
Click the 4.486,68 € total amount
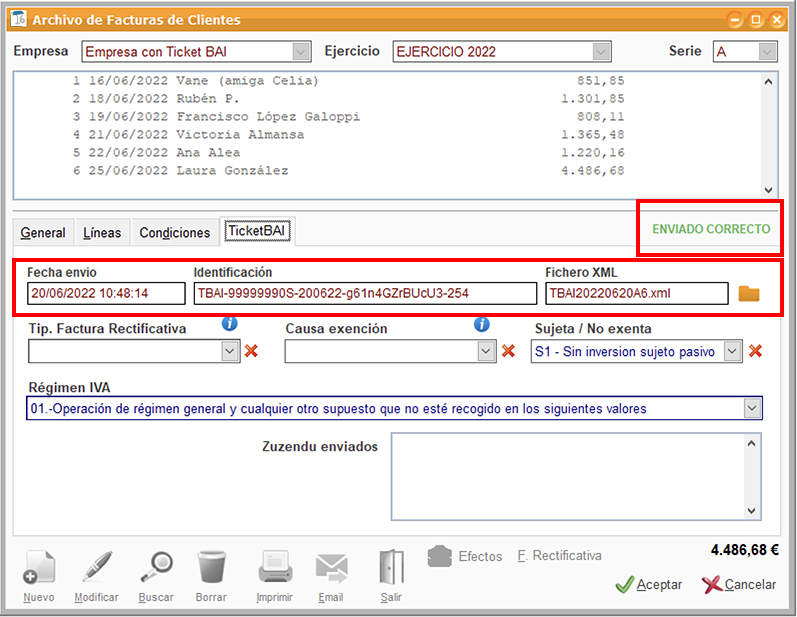(745, 550)
